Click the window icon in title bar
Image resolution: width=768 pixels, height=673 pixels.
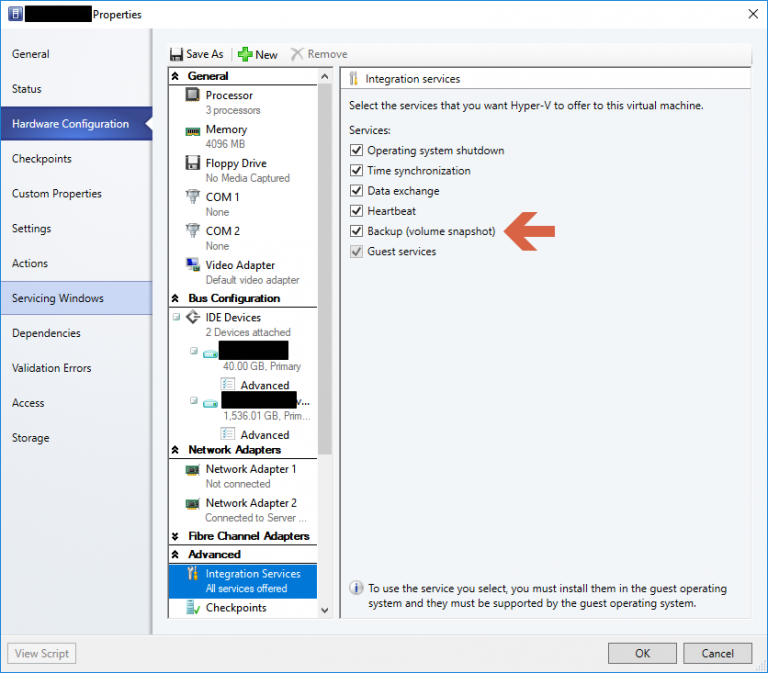[x=15, y=14]
